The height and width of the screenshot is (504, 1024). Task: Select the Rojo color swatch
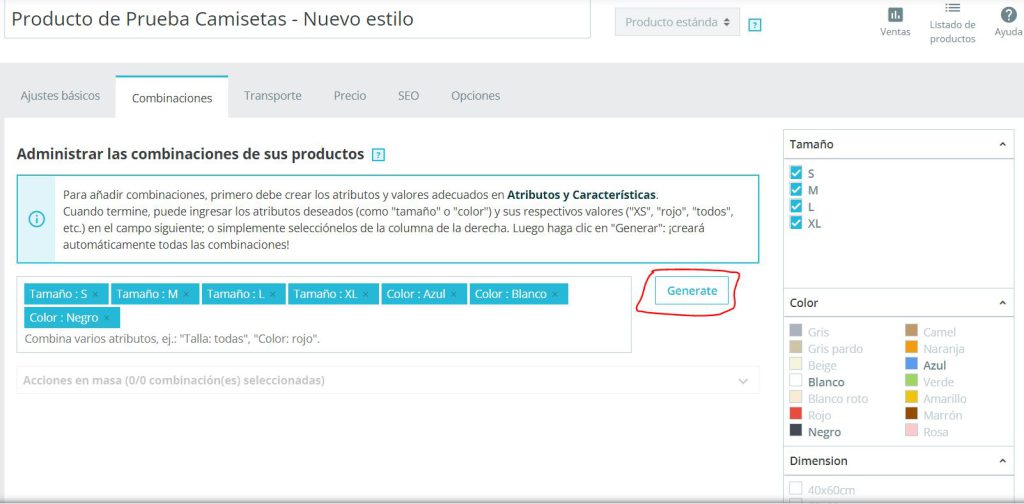[795, 415]
